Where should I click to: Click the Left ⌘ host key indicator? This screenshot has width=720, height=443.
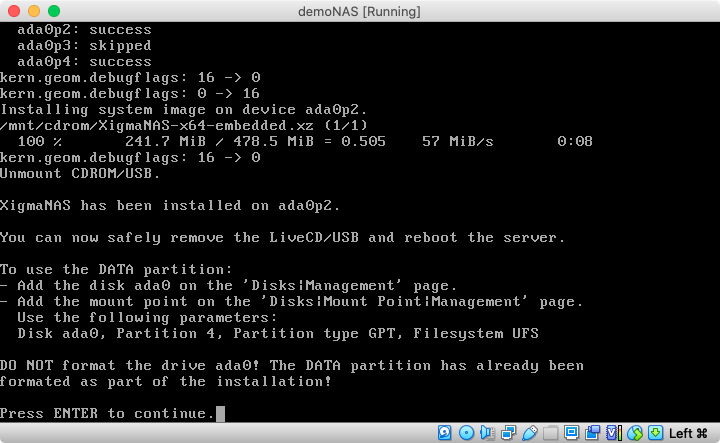pos(688,433)
